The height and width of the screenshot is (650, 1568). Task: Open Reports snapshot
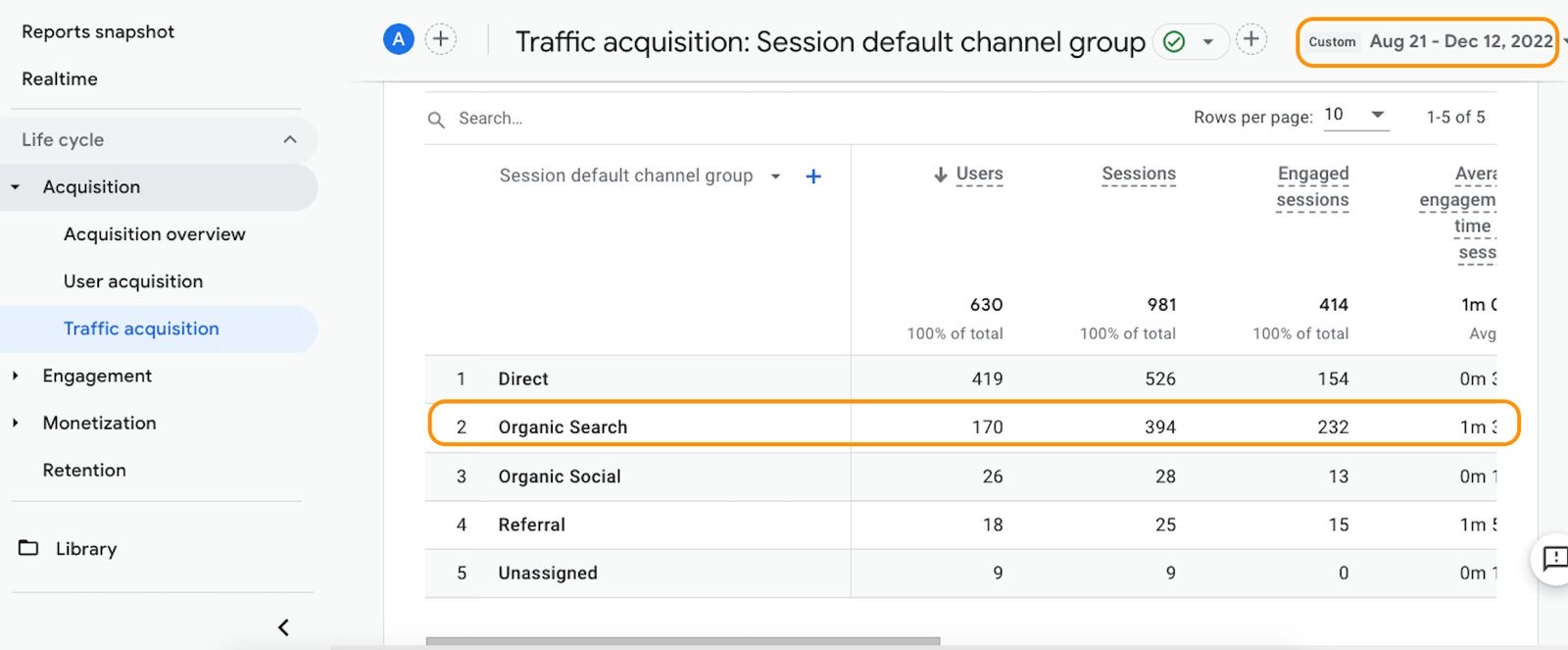coord(98,31)
